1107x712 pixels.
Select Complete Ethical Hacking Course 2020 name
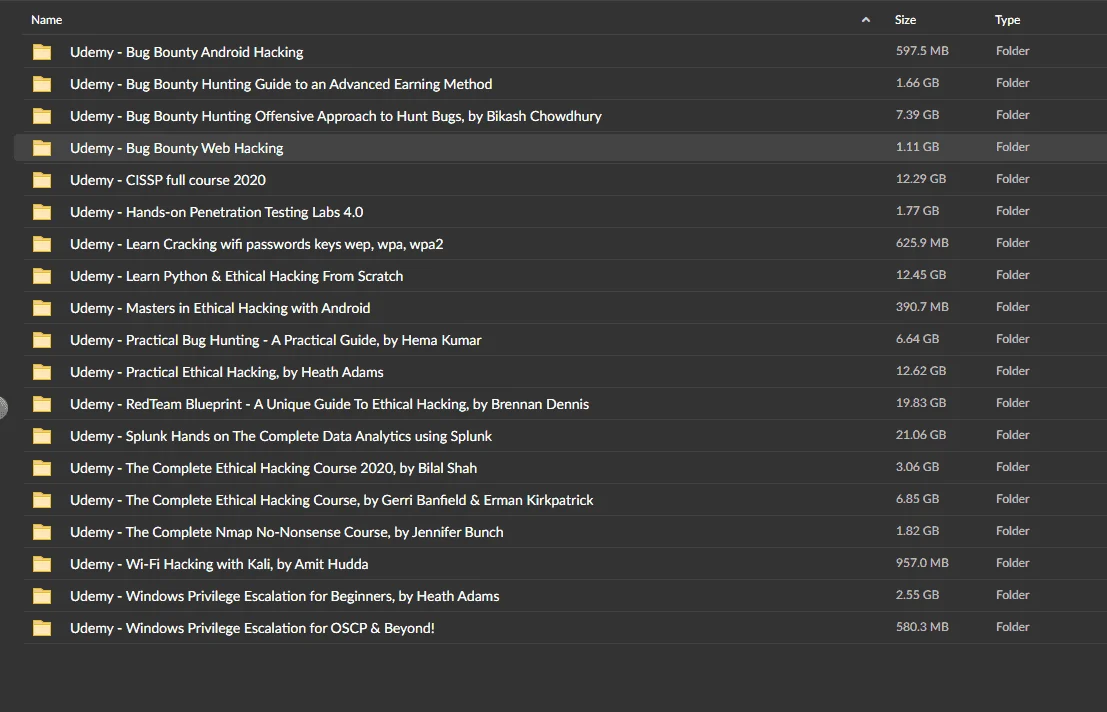[x=273, y=468]
